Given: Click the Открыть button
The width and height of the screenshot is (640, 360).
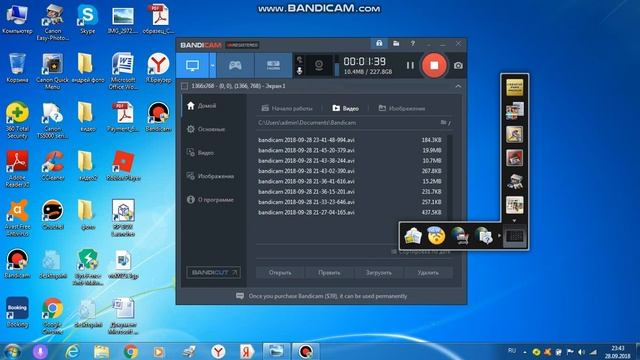Looking at the screenshot, I should (x=280, y=272).
